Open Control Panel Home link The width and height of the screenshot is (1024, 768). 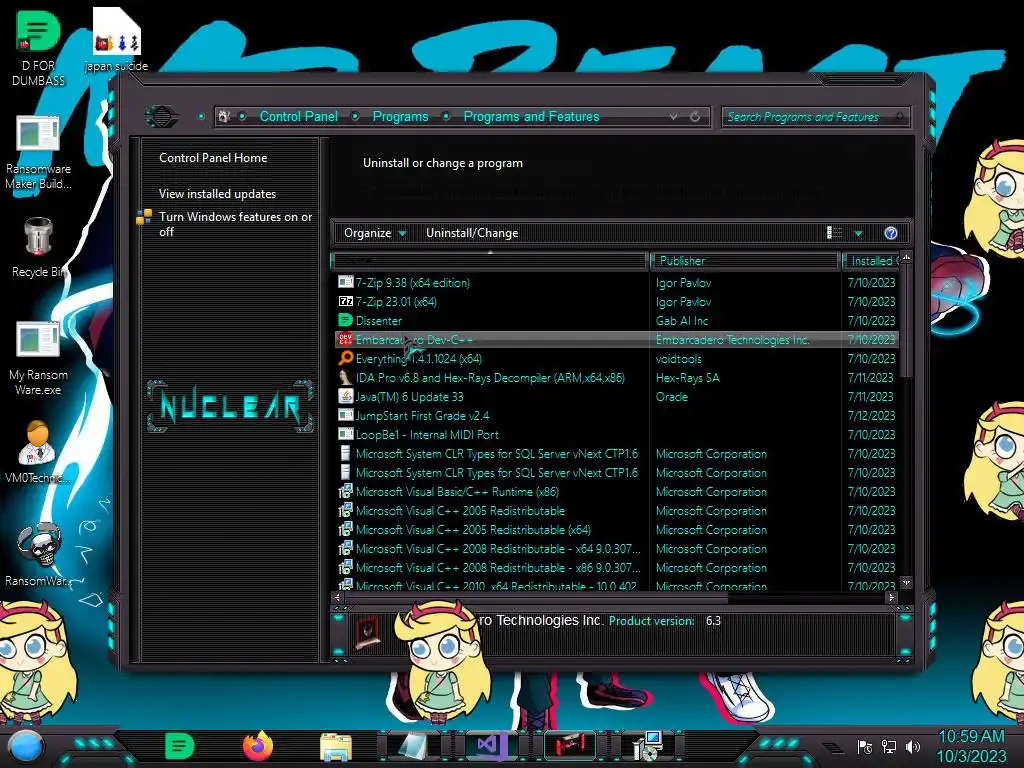[x=213, y=157]
